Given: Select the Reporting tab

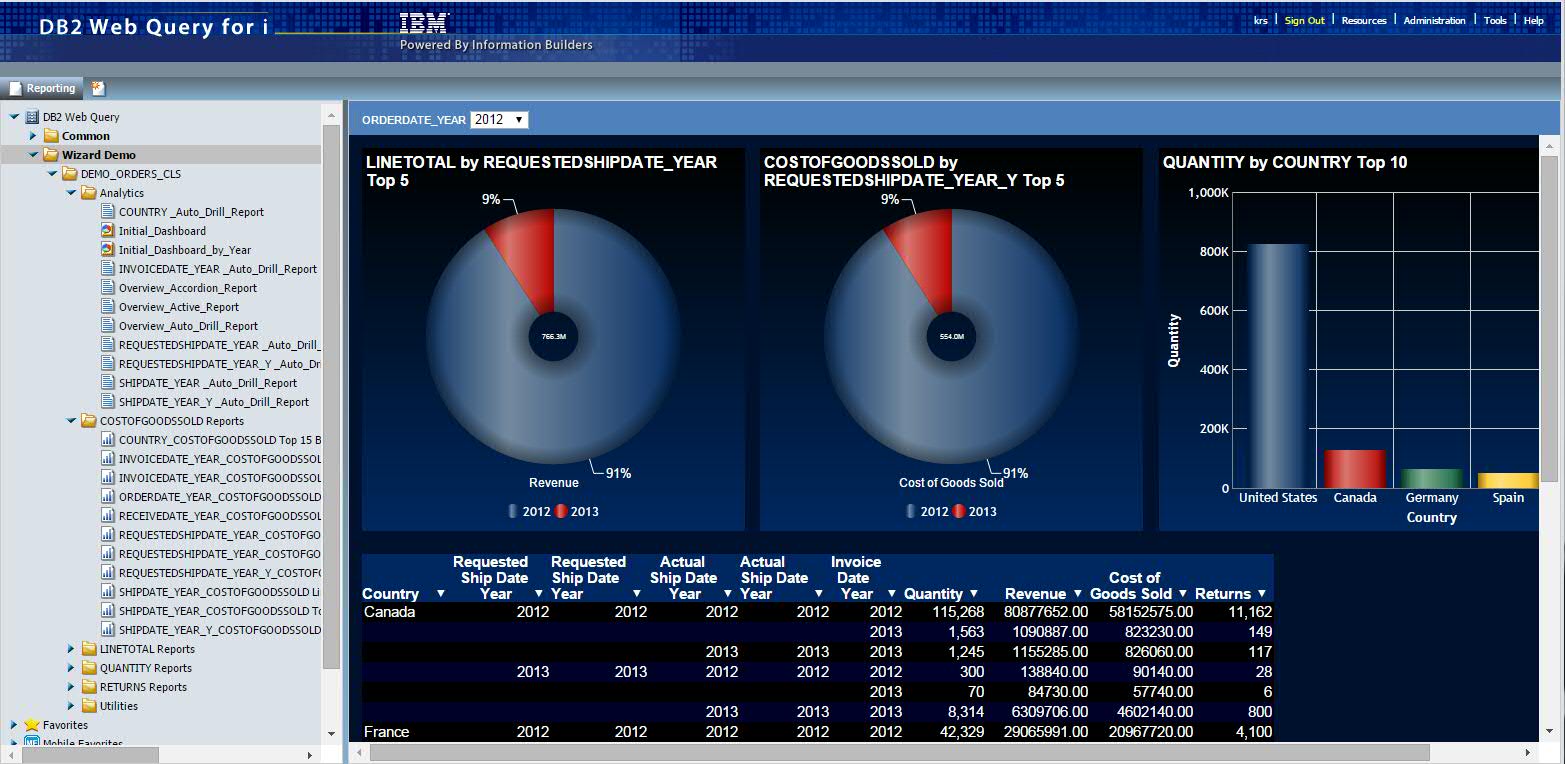Looking at the screenshot, I should pyautogui.click(x=42, y=88).
